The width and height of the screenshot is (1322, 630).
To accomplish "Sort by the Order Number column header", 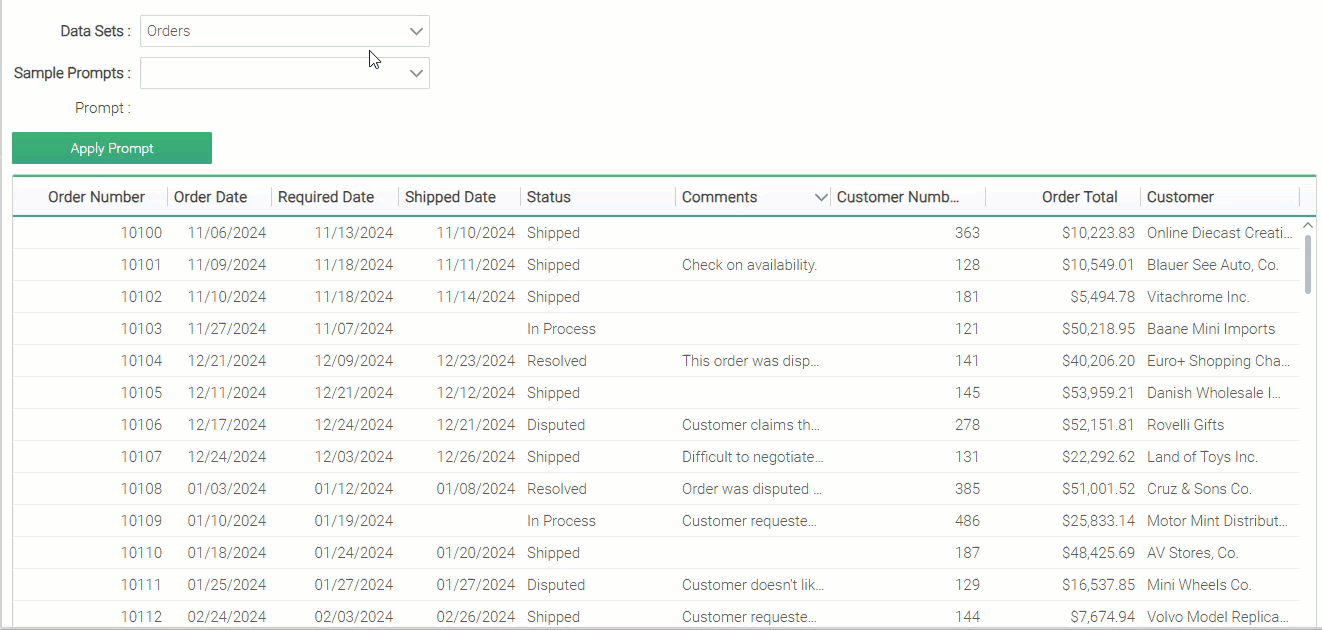I will [x=96, y=197].
